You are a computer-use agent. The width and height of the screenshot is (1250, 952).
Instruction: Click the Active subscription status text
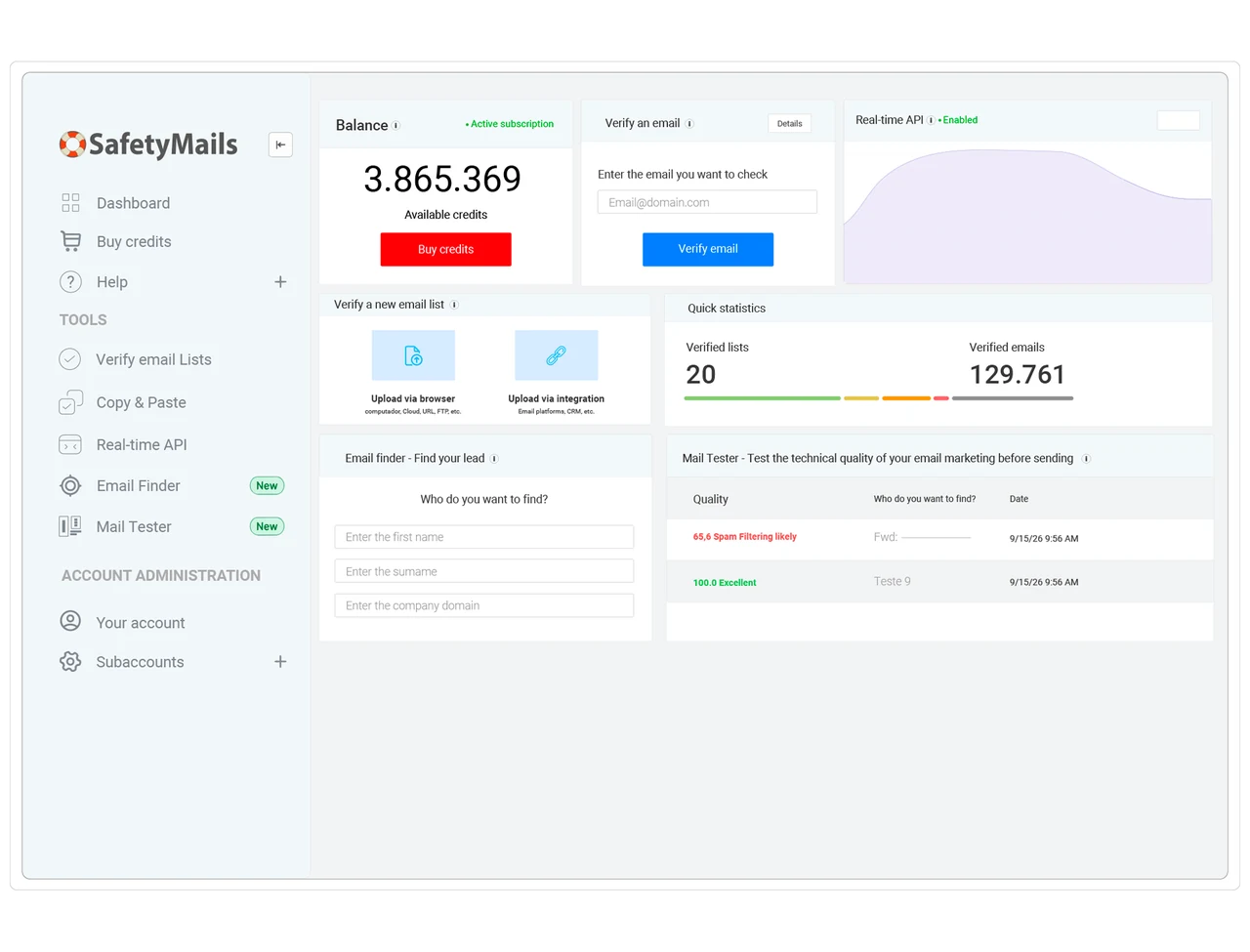510,124
